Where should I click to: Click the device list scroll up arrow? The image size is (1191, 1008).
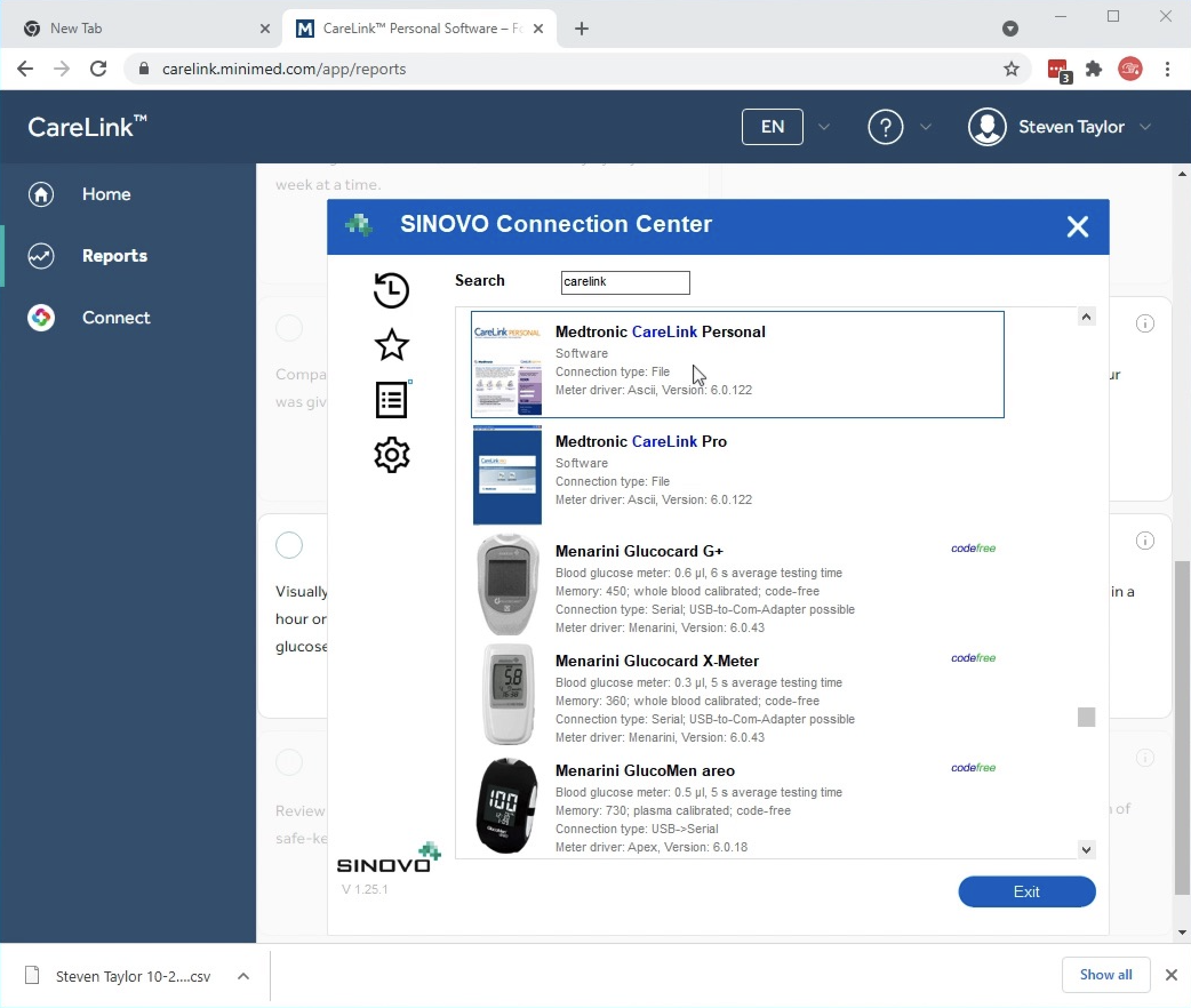[x=1086, y=317]
